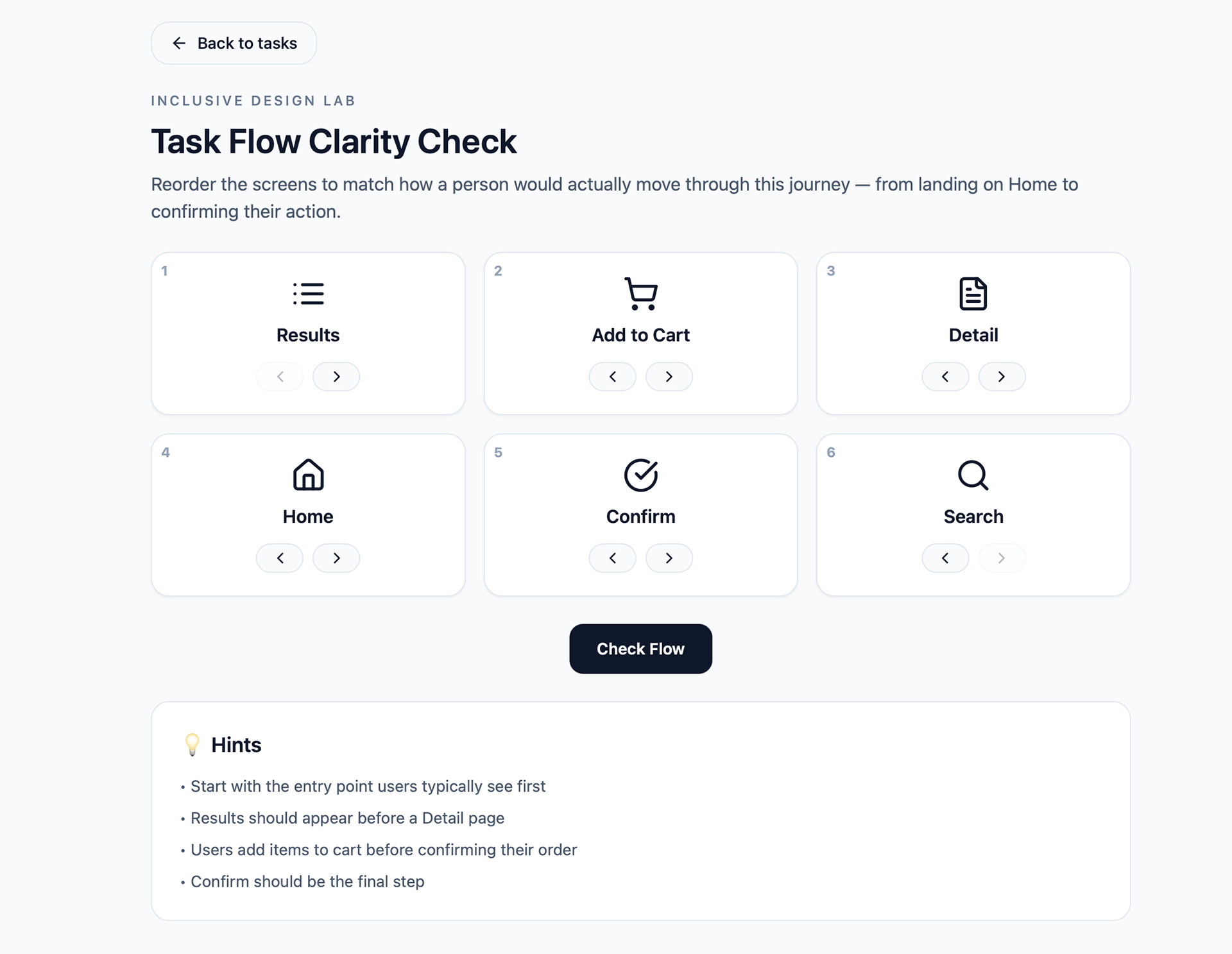Viewport: 1232px width, 954px height.
Task: Move the Search card left
Action: [945, 558]
